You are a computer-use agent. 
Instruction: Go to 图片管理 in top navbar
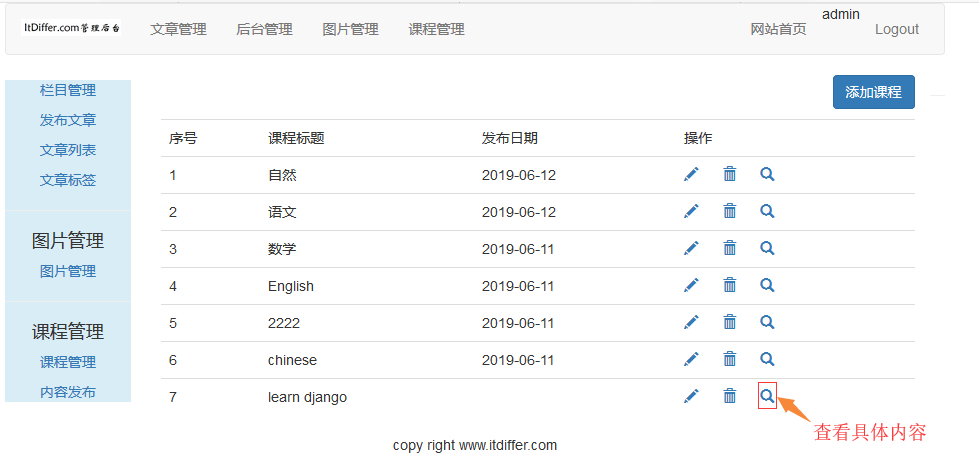click(350, 29)
